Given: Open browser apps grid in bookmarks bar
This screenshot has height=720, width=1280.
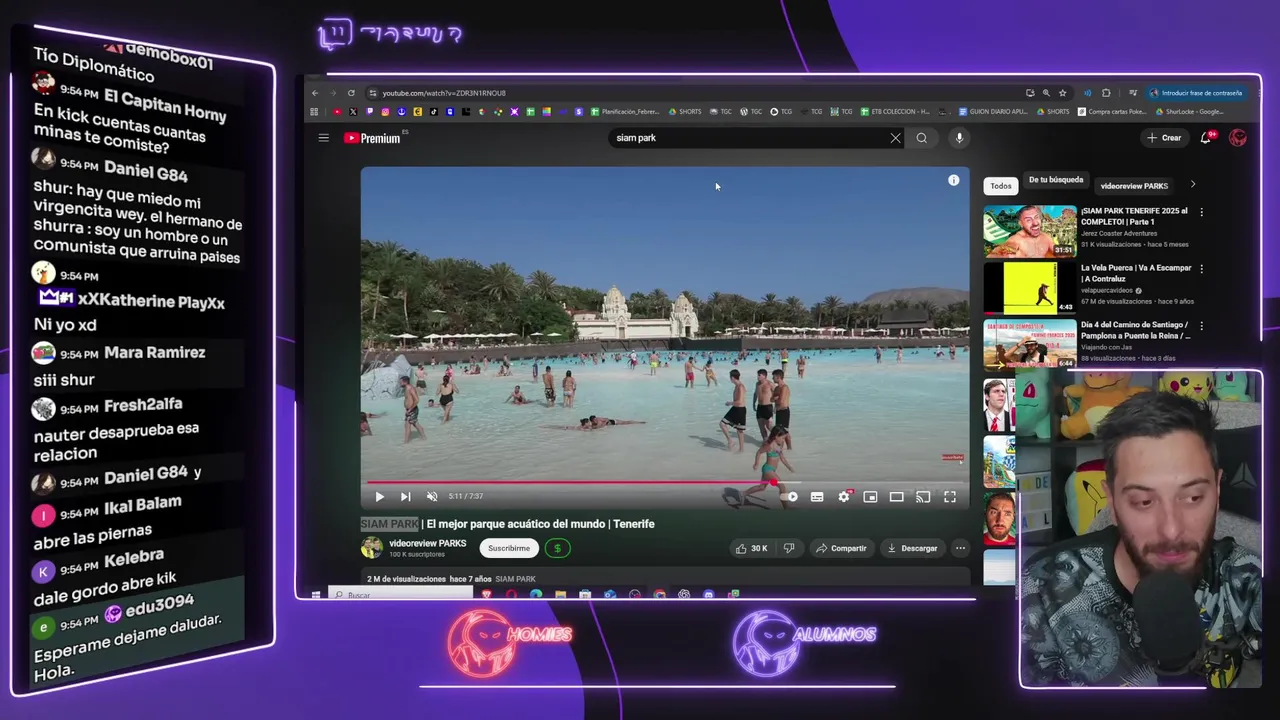Looking at the screenshot, I should point(314,112).
